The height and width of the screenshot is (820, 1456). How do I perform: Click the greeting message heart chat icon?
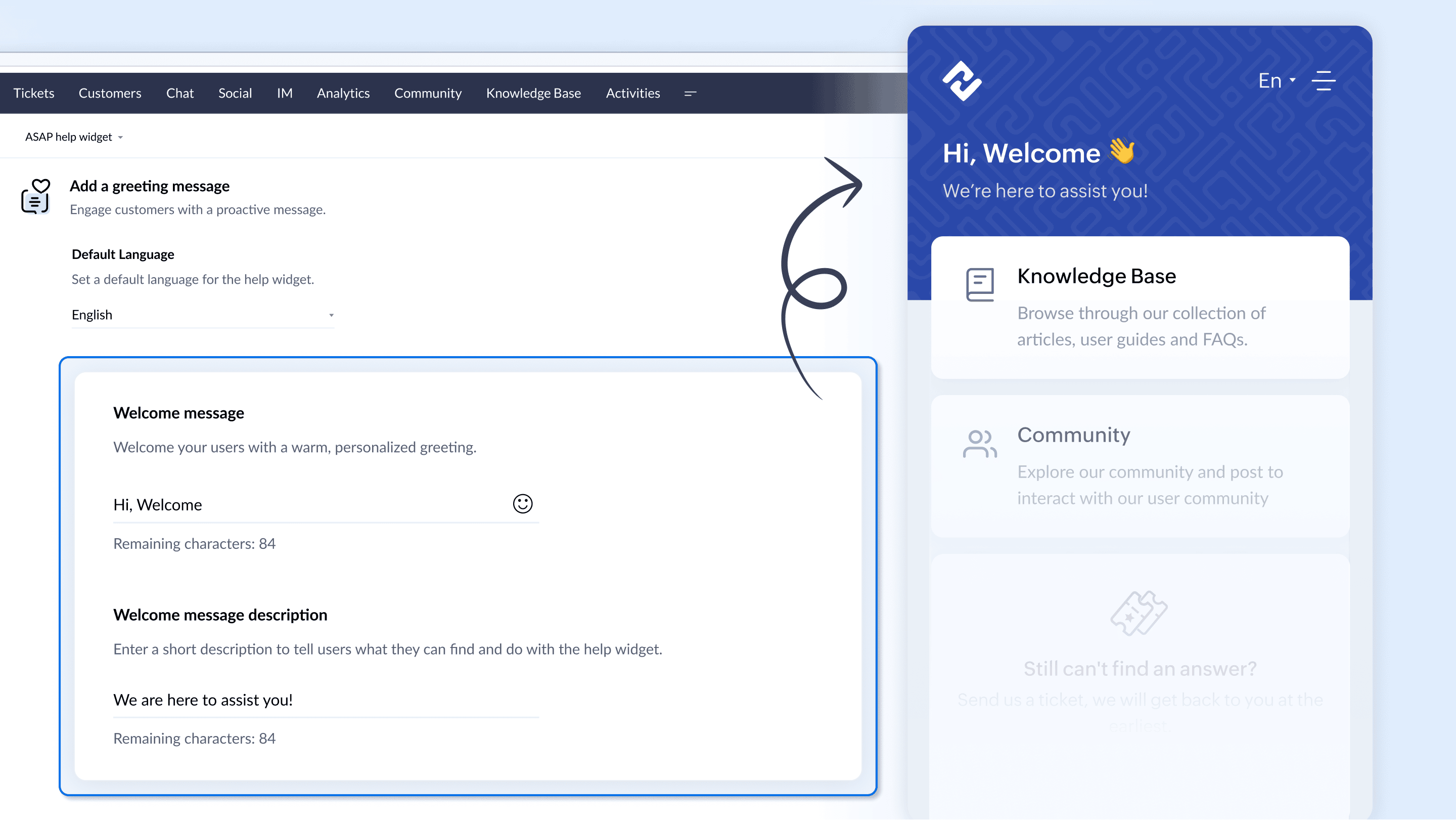[35, 196]
